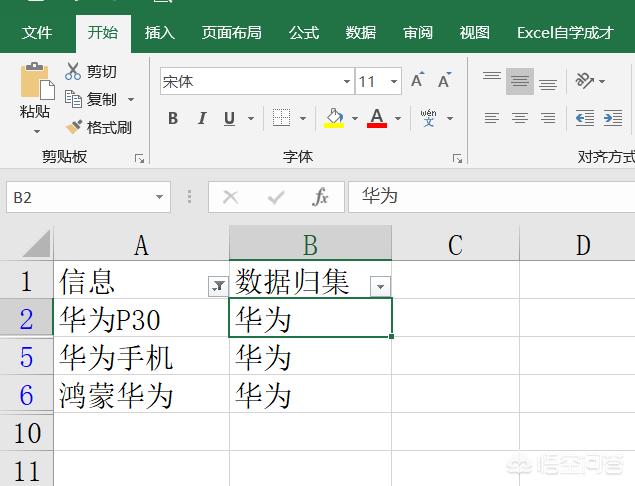Switch to the 视图 ribbon tab
The image size is (635, 486).
(x=475, y=33)
